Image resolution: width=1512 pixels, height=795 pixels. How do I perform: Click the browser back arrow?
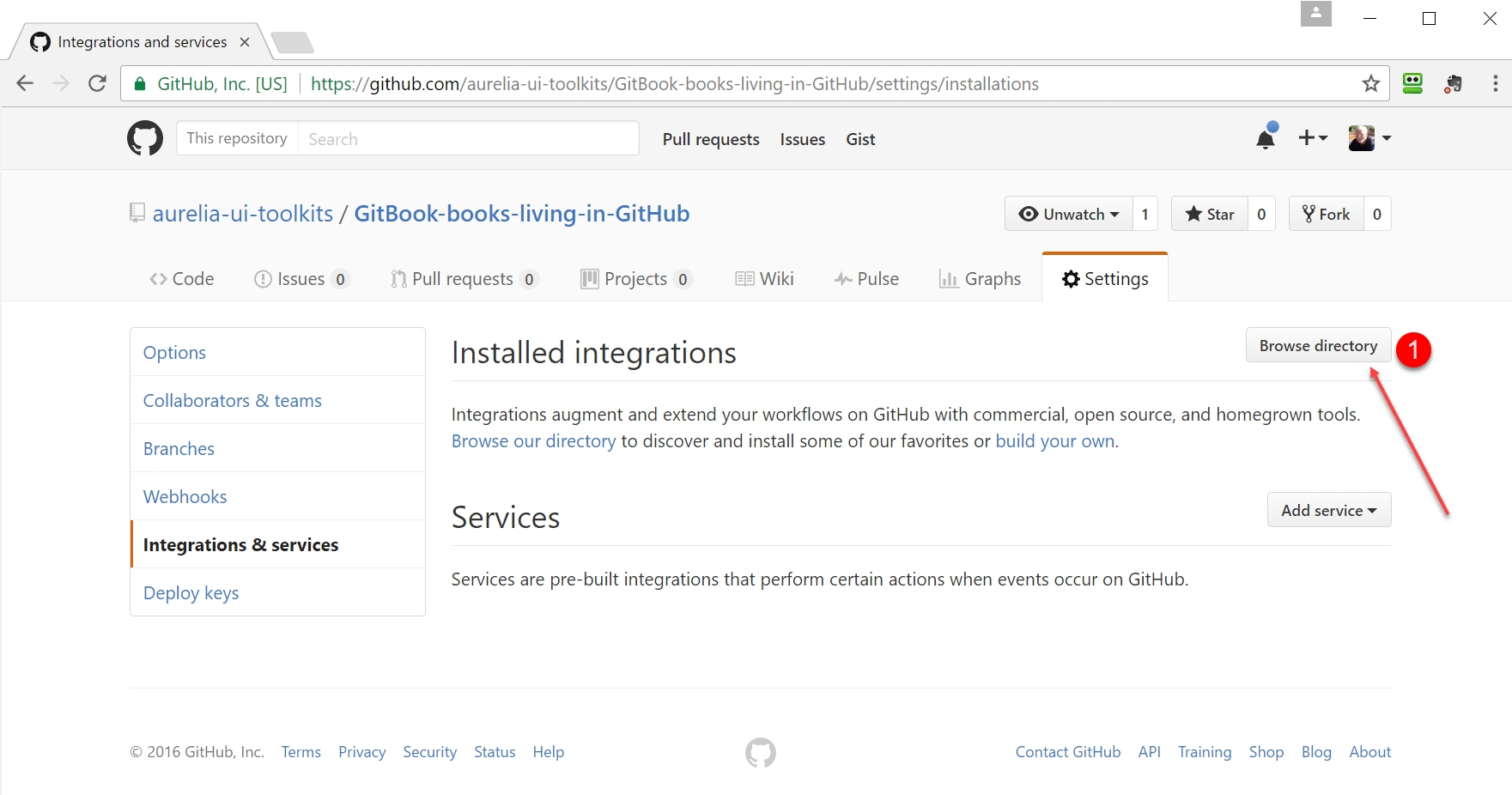coord(25,84)
